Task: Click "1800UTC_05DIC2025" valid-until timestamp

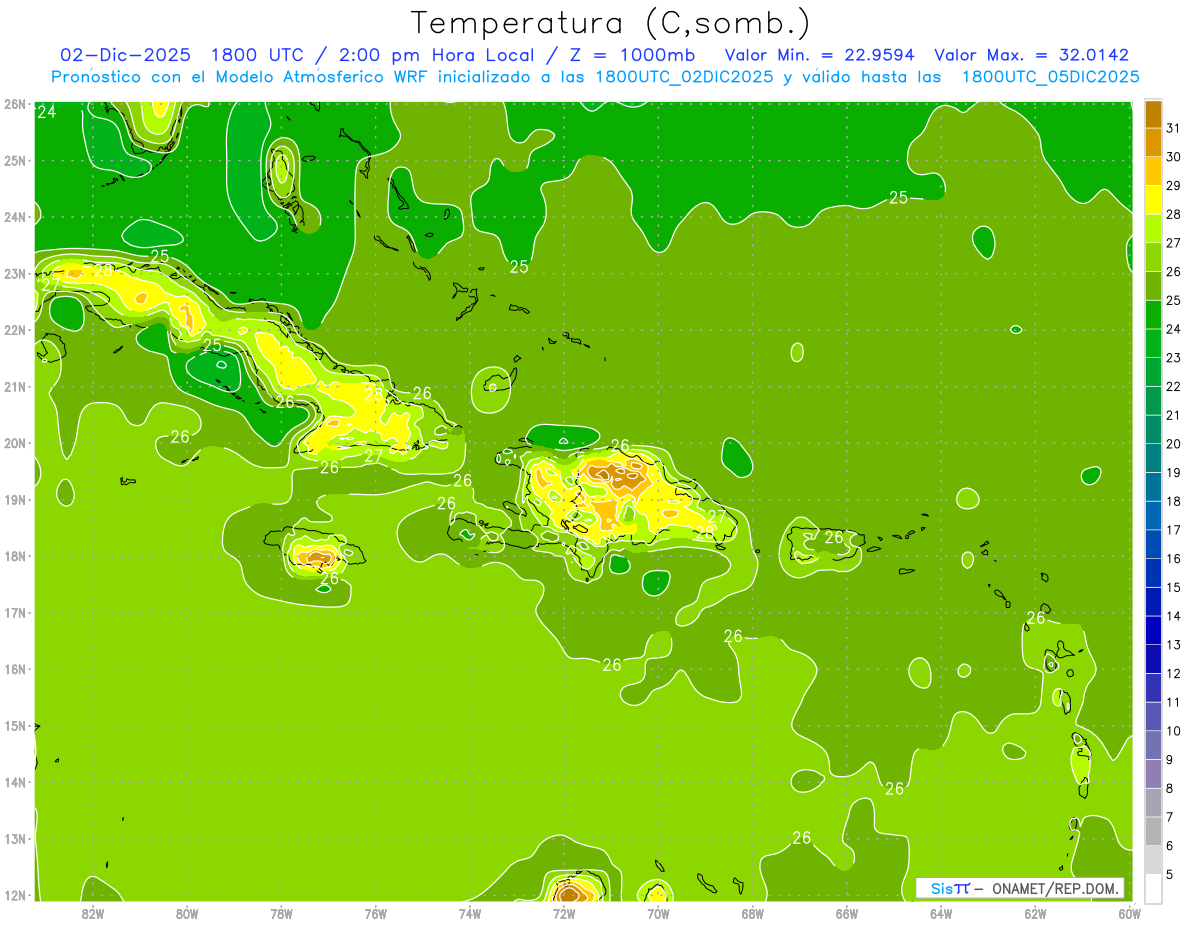Action: coord(1050,77)
